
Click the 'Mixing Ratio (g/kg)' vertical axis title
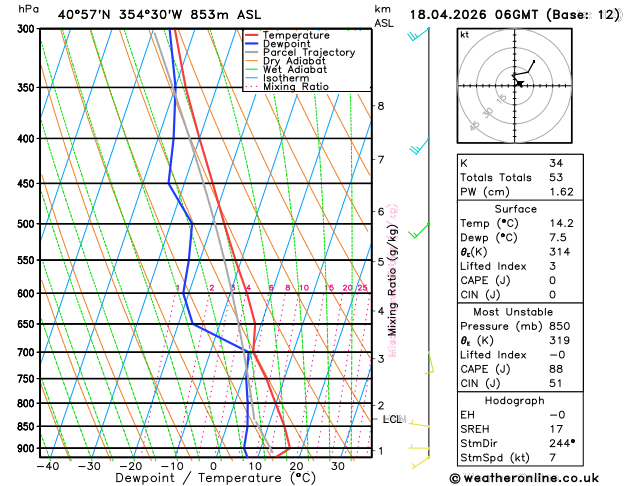[x=392, y=280]
